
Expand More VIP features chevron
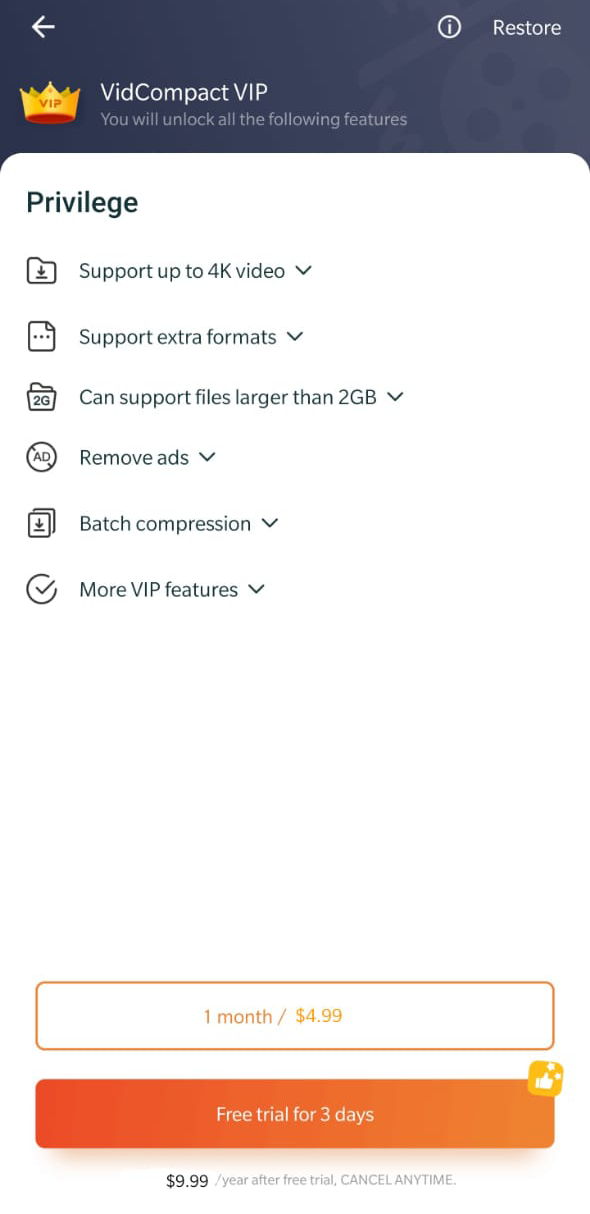coord(256,588)
